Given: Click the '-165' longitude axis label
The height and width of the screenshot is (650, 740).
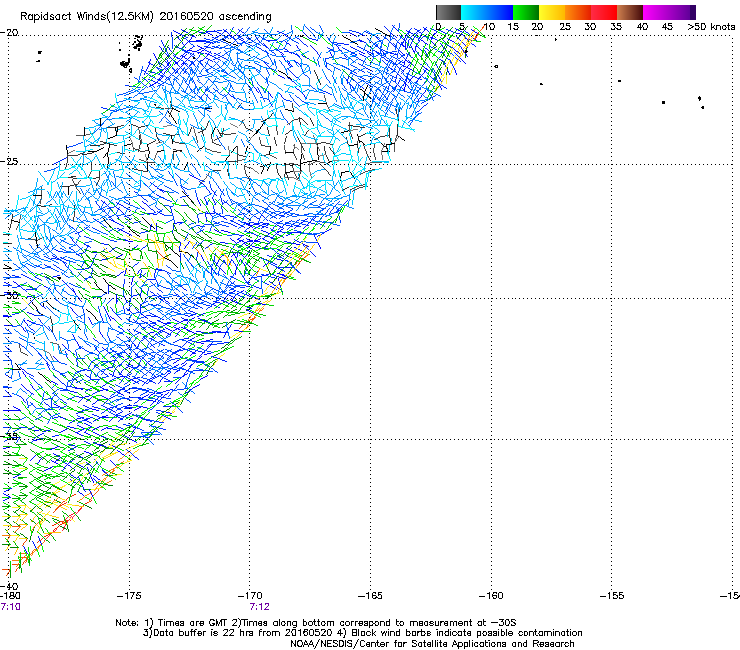Looking at the screenshot, I should [370, 596].
